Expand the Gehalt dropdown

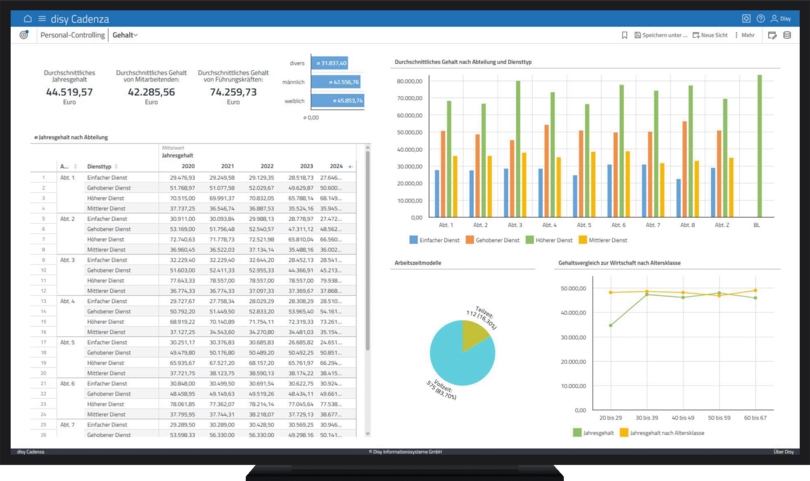point(125,35)
